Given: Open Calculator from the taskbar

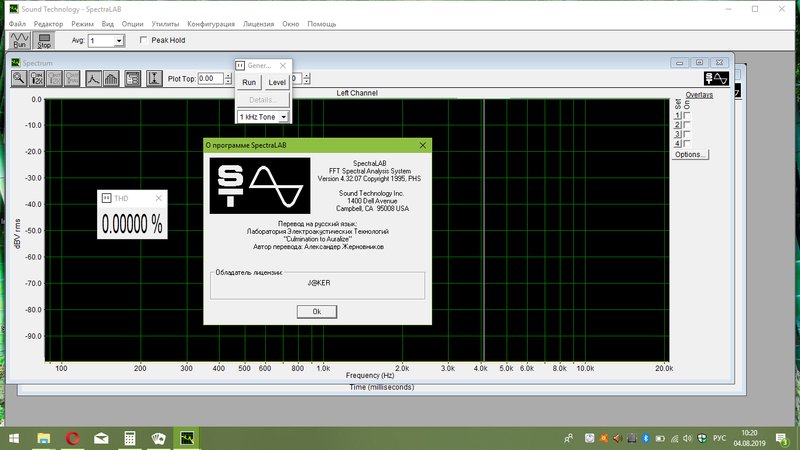Looking at the screenshot, I should coord(130,438).
